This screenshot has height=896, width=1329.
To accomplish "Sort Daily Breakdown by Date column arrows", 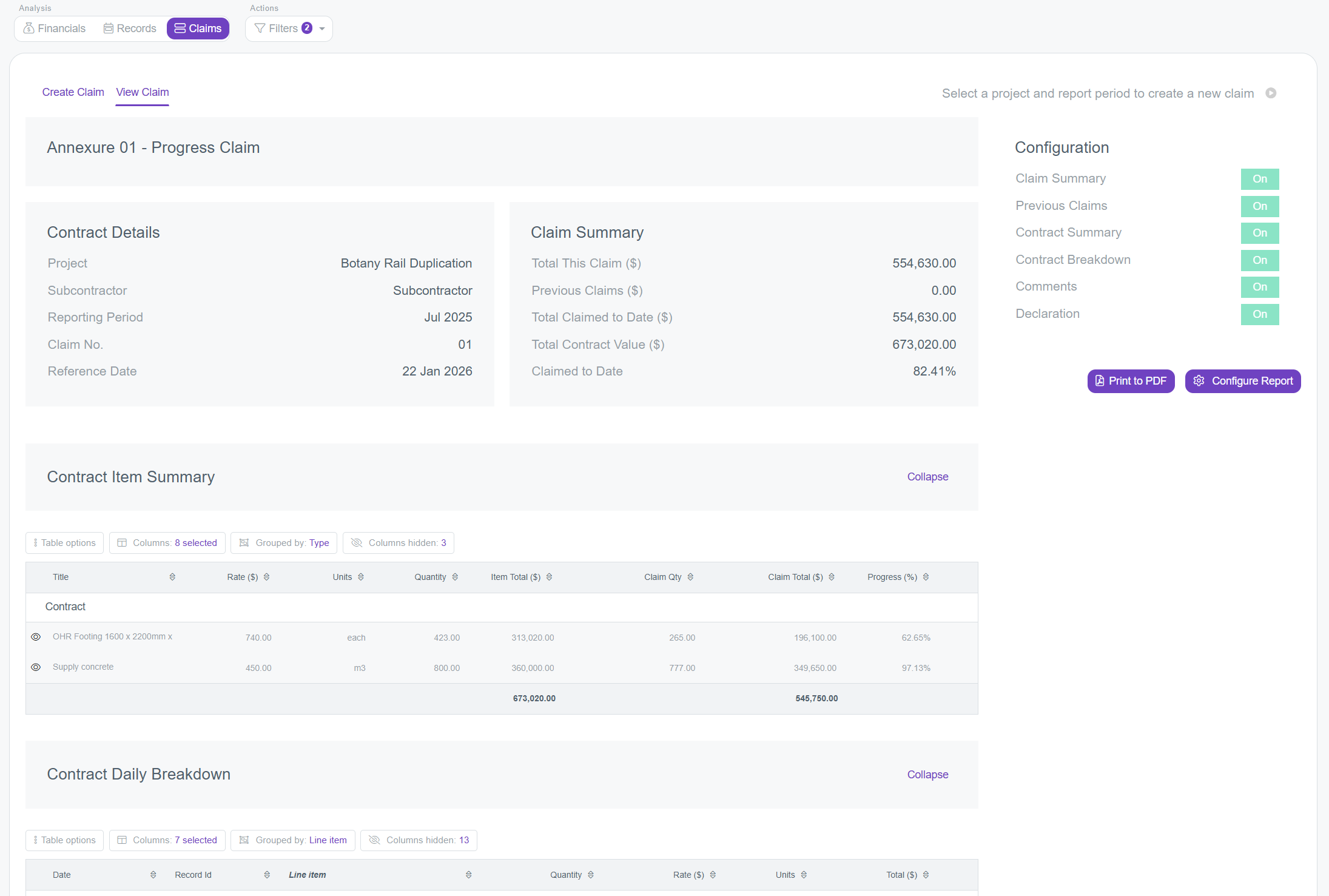I will point(153,875).
